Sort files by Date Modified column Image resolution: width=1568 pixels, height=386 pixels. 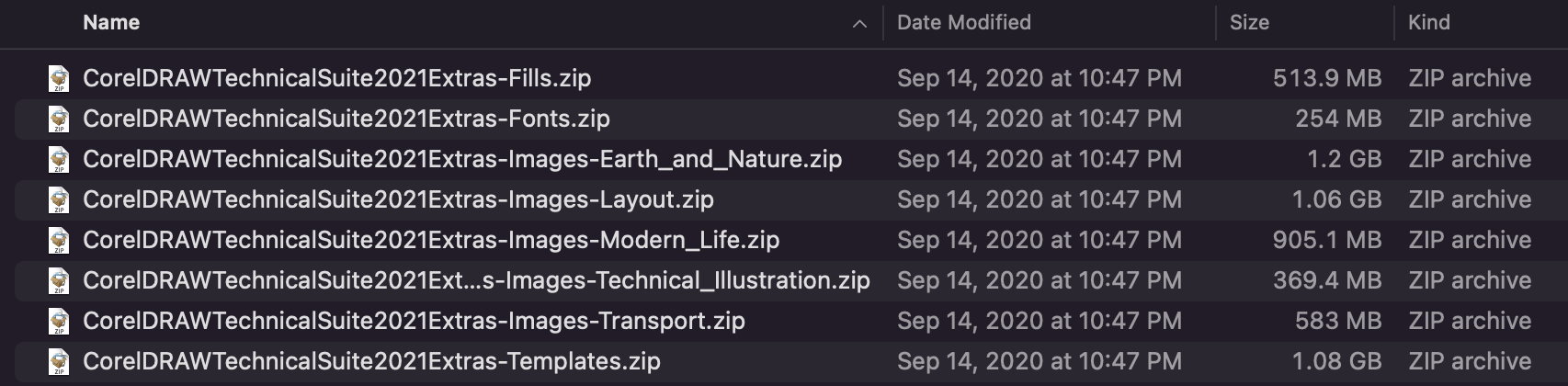tap(963, 23)
